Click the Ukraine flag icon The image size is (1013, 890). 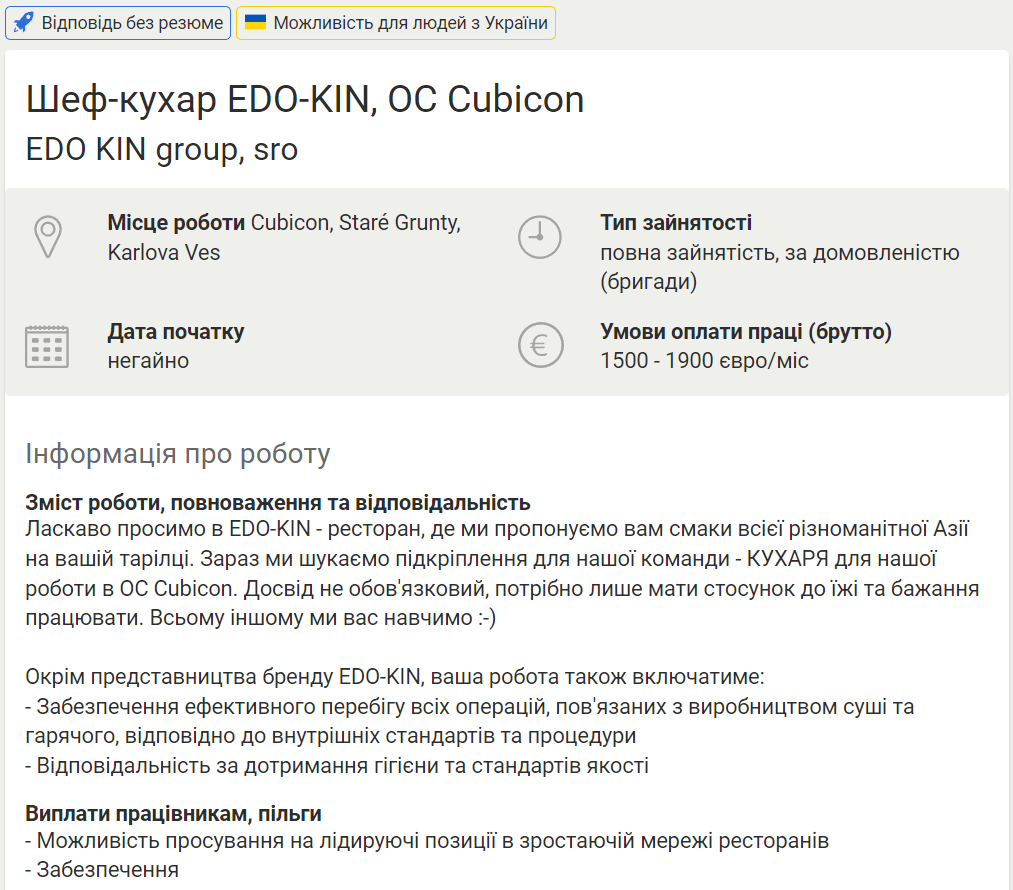point(255,22)
